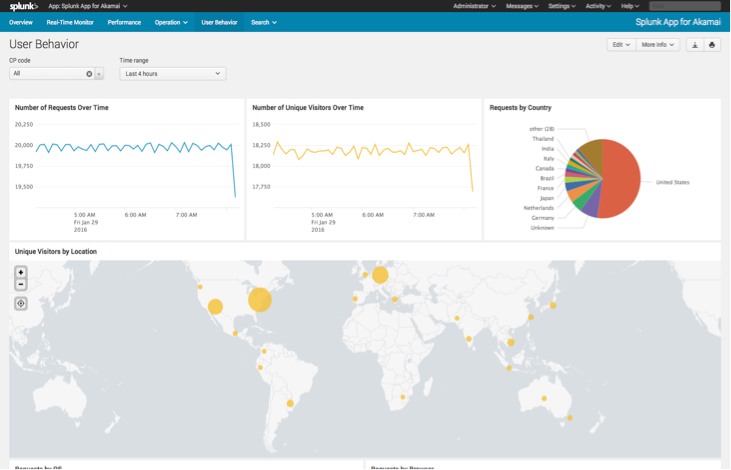Click the Netherlands pie legend label

coord(538,208)
